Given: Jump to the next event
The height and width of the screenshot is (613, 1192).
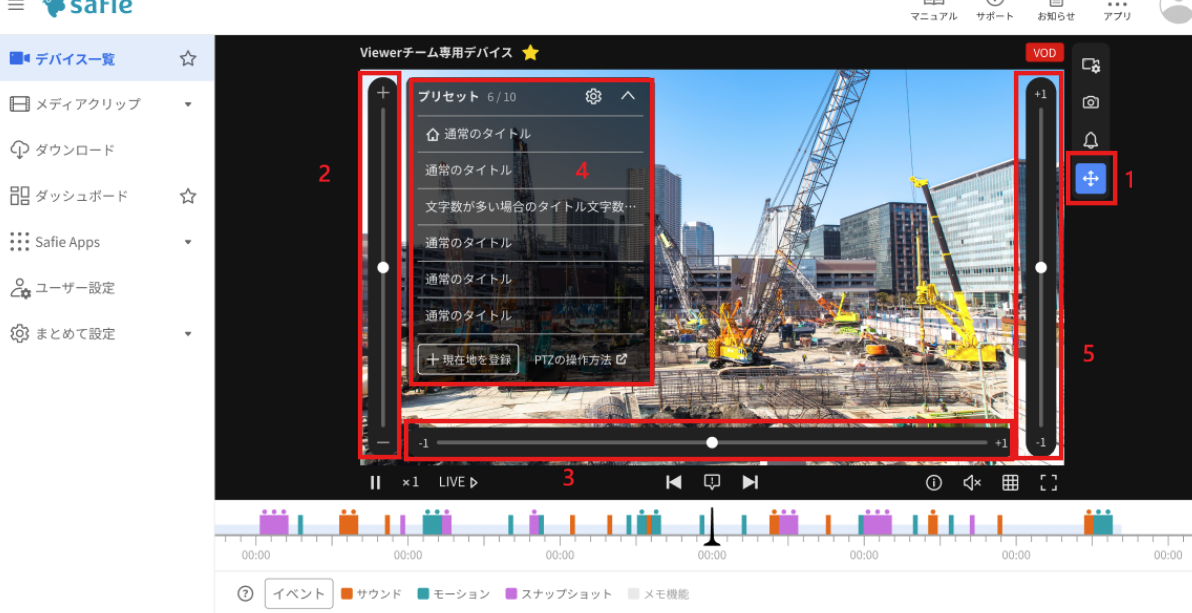Looking at the screenshot, I should tap(750, 482).
